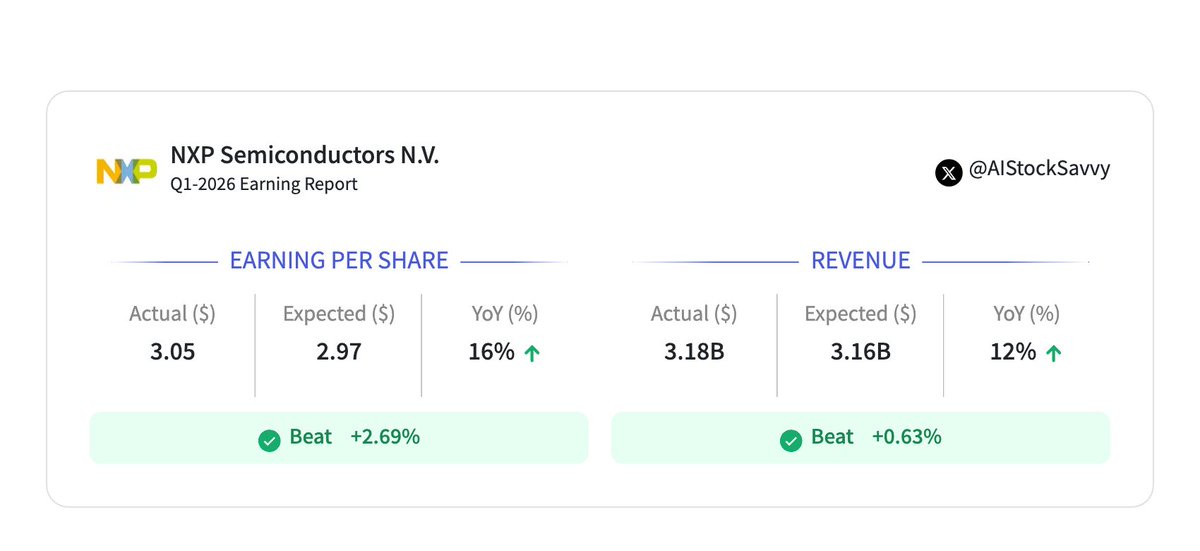This screenshot has width=1200, height=551.
Task: Click the EARNING PER SHARE heading
Action: (x=339, y=261)
